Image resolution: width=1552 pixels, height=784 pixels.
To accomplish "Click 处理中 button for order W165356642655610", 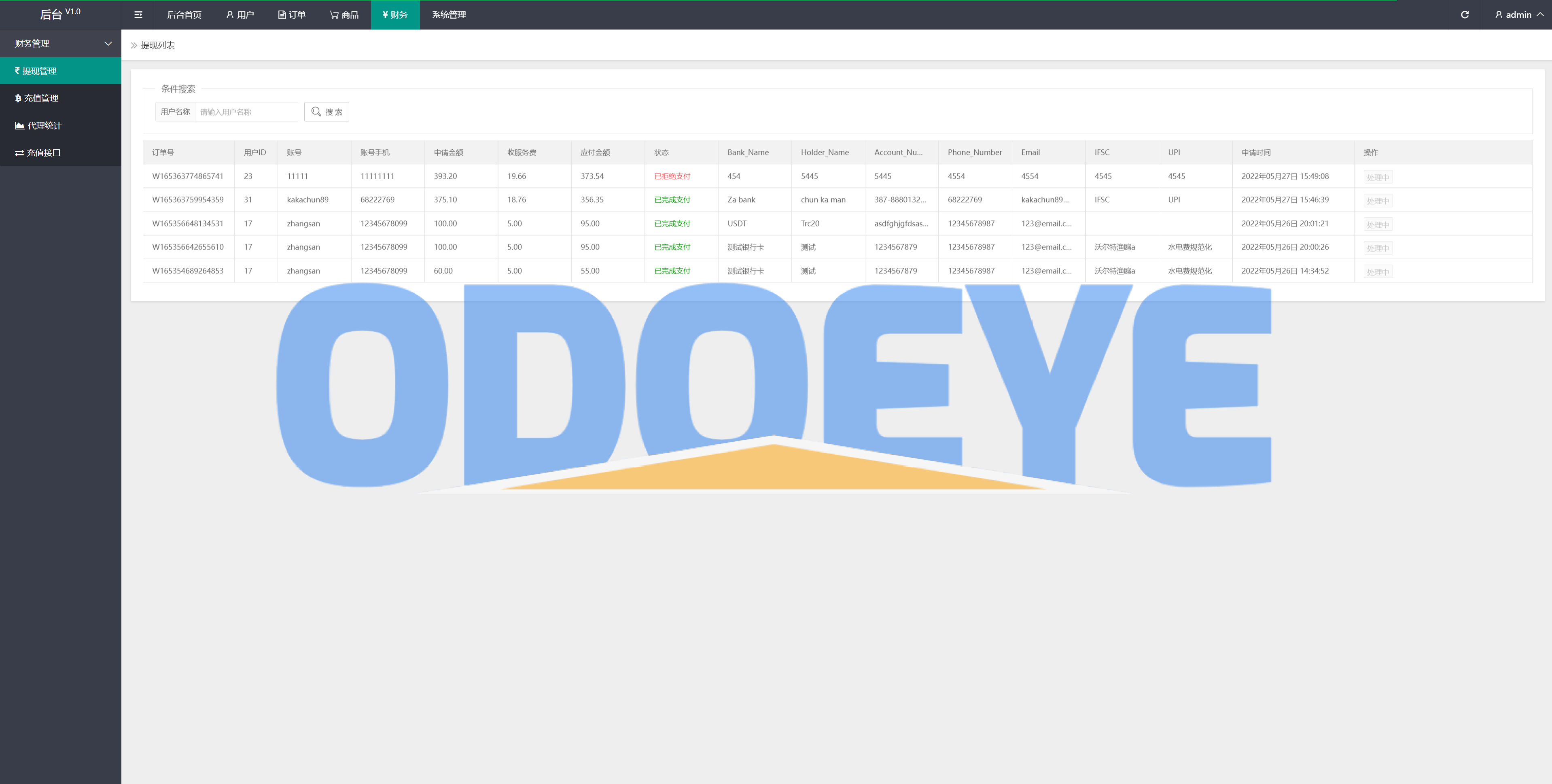I will point(1377,248).
